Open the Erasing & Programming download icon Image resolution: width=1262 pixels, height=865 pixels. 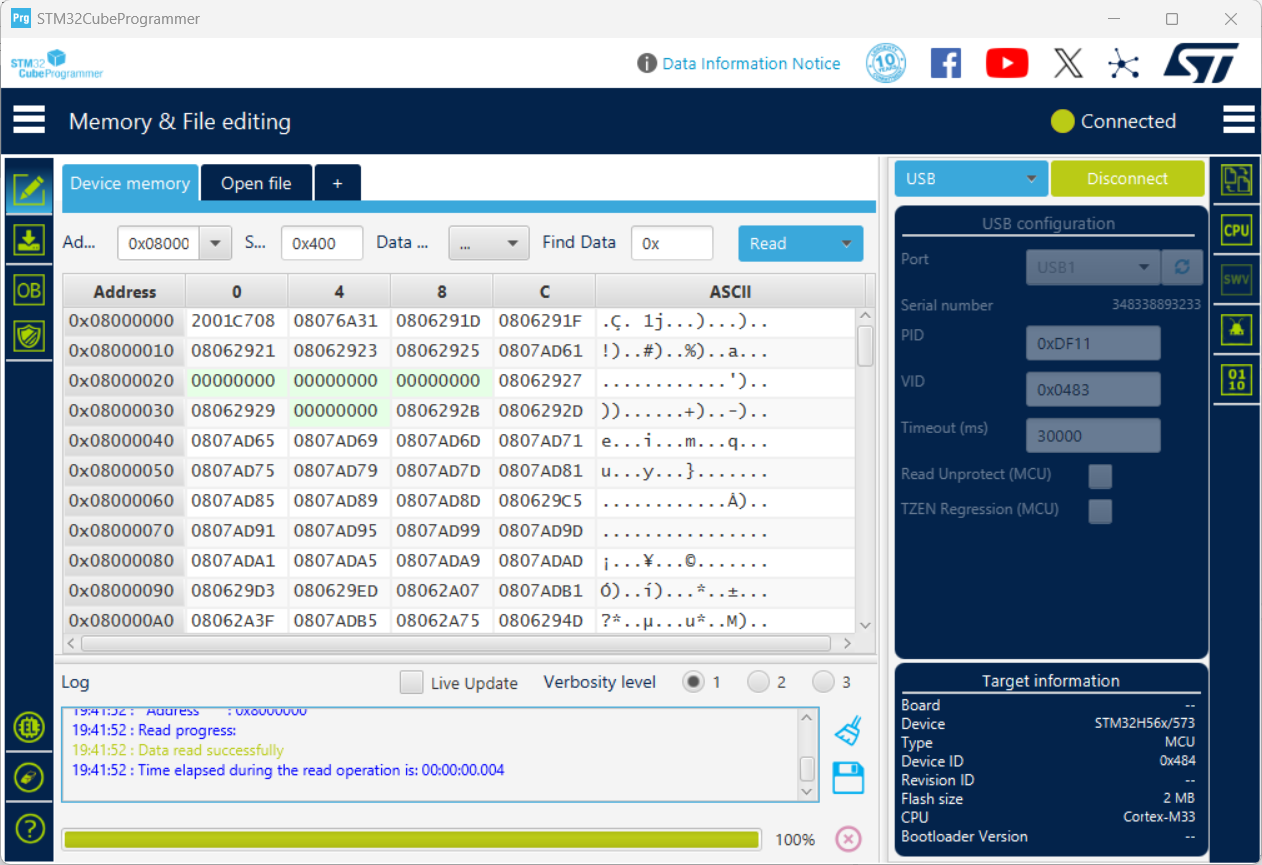28,240
